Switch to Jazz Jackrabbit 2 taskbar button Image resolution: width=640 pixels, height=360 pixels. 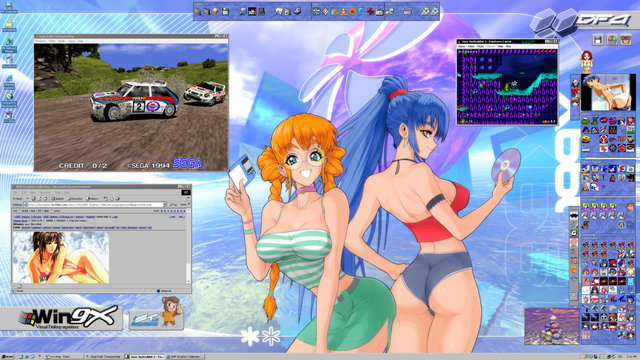pyautogui.click(x=144, y=357)
